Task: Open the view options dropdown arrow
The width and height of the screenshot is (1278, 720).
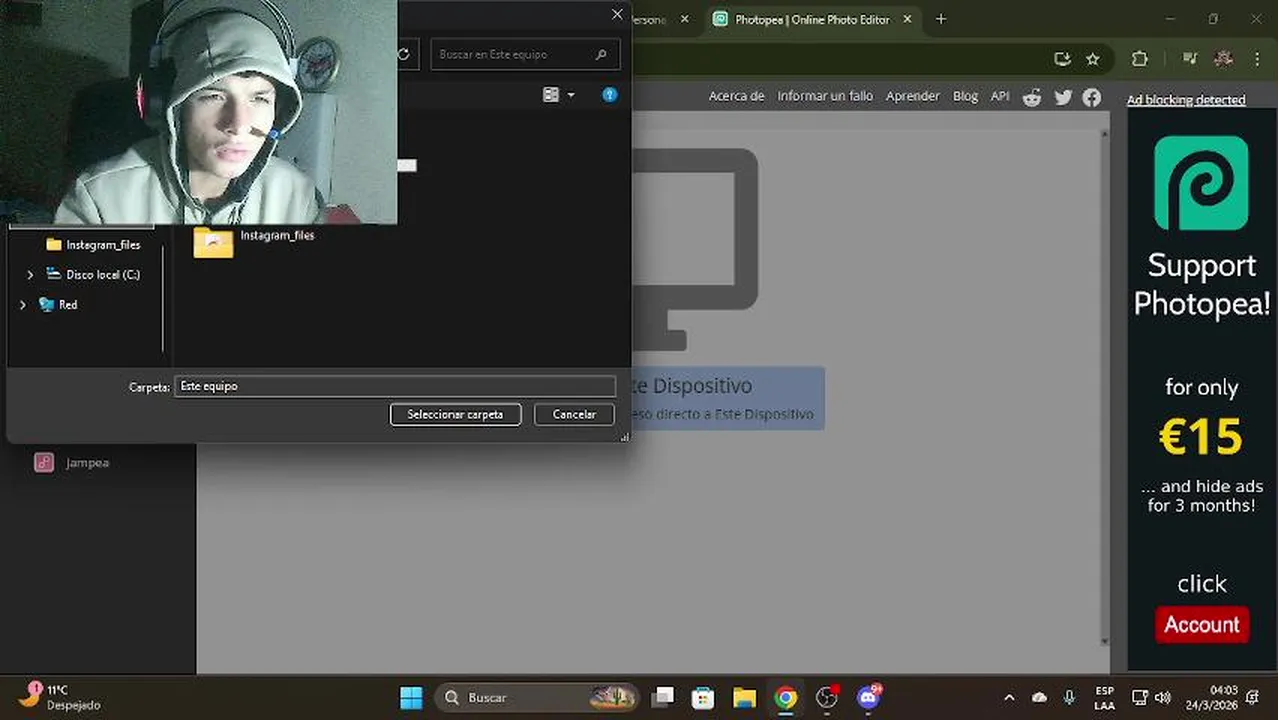Action: coord(571,95)
